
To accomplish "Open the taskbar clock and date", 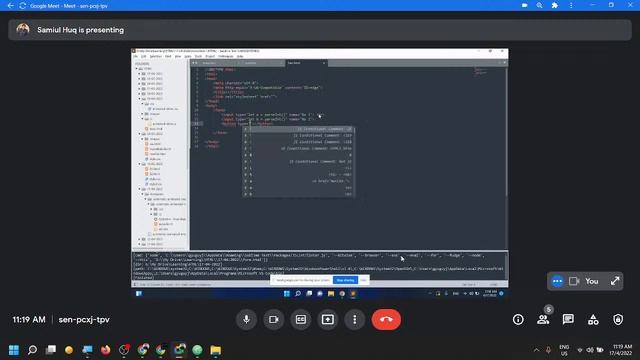I will tap(620, 350).
